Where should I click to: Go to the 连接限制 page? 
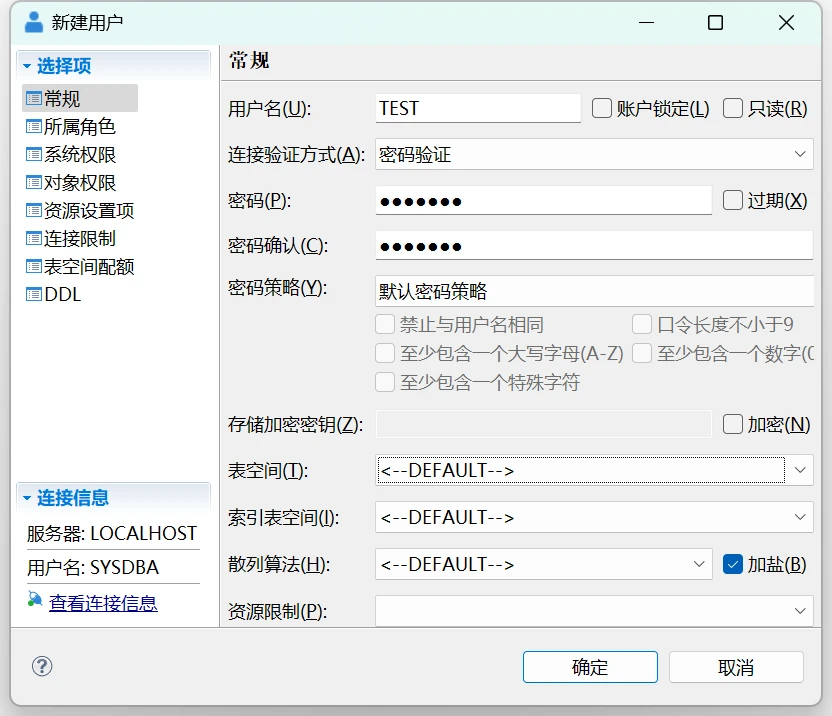click(x=79, y=239)
